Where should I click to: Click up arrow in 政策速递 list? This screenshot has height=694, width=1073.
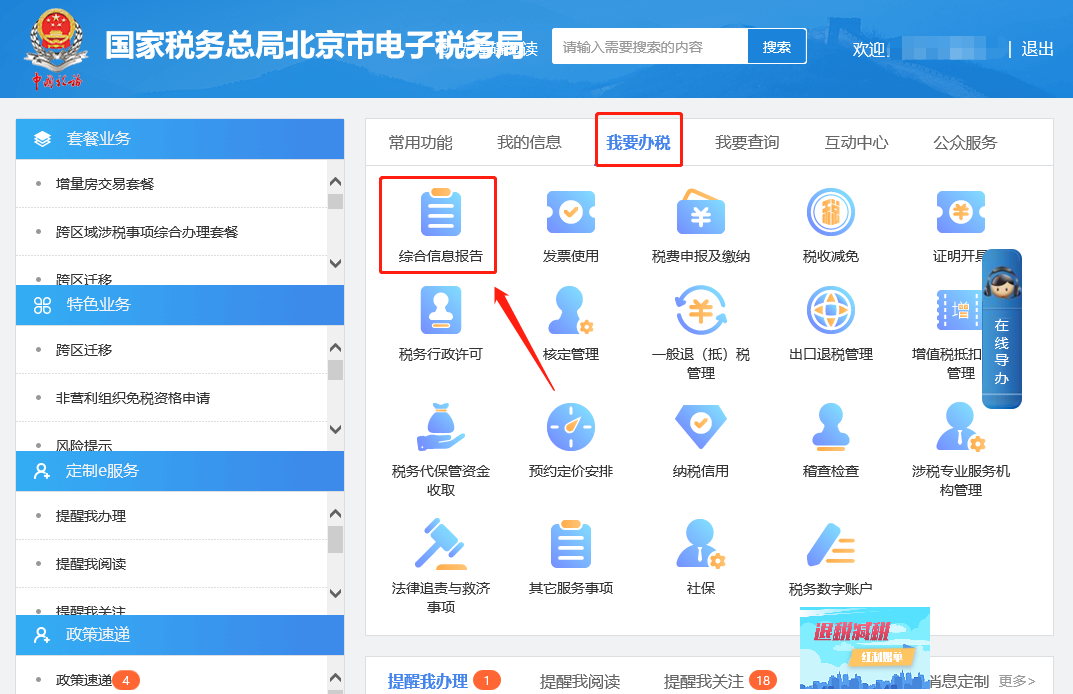(335, 678)
